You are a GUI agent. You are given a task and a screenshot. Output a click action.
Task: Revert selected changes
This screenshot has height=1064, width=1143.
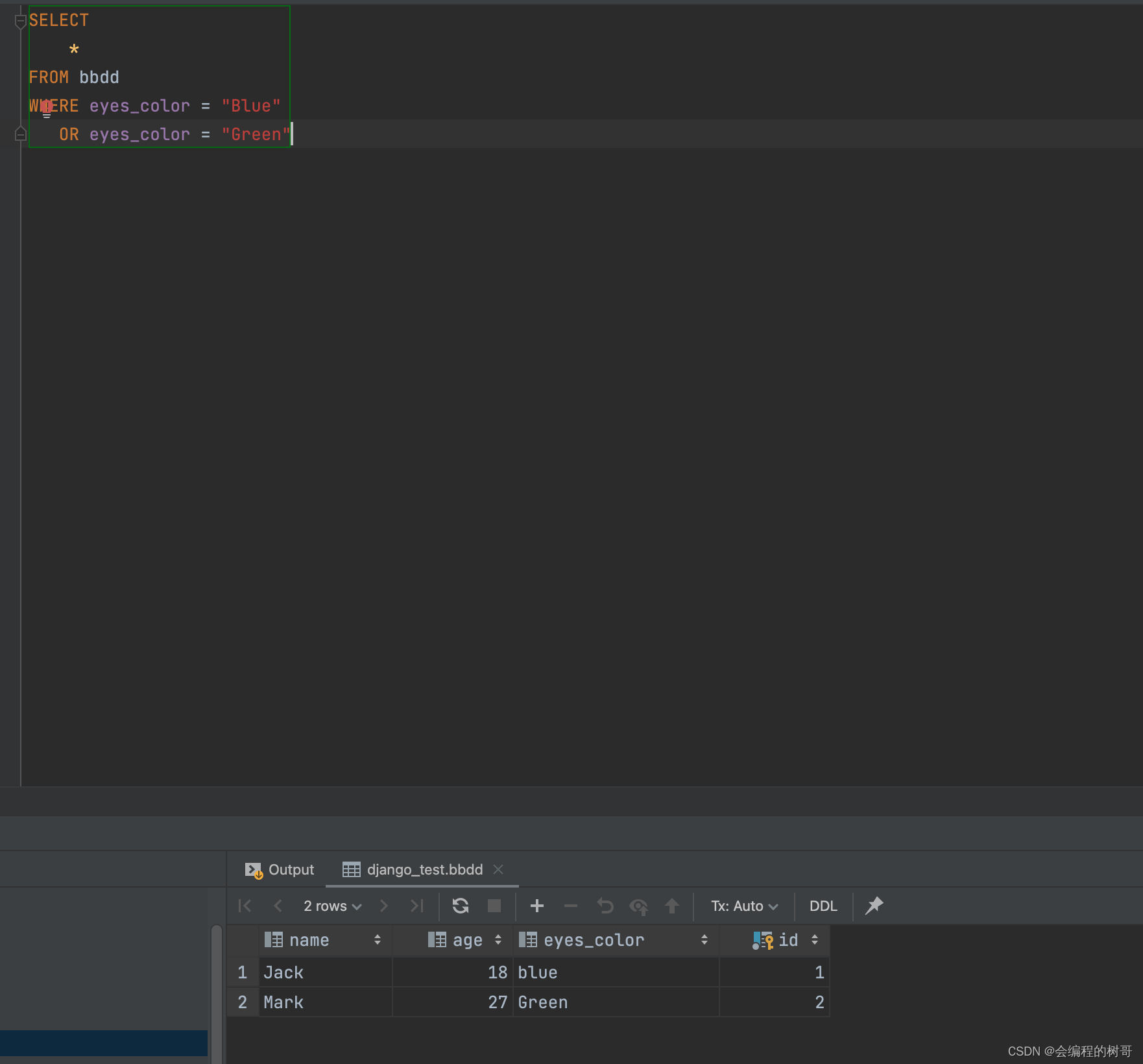point(605,906)
